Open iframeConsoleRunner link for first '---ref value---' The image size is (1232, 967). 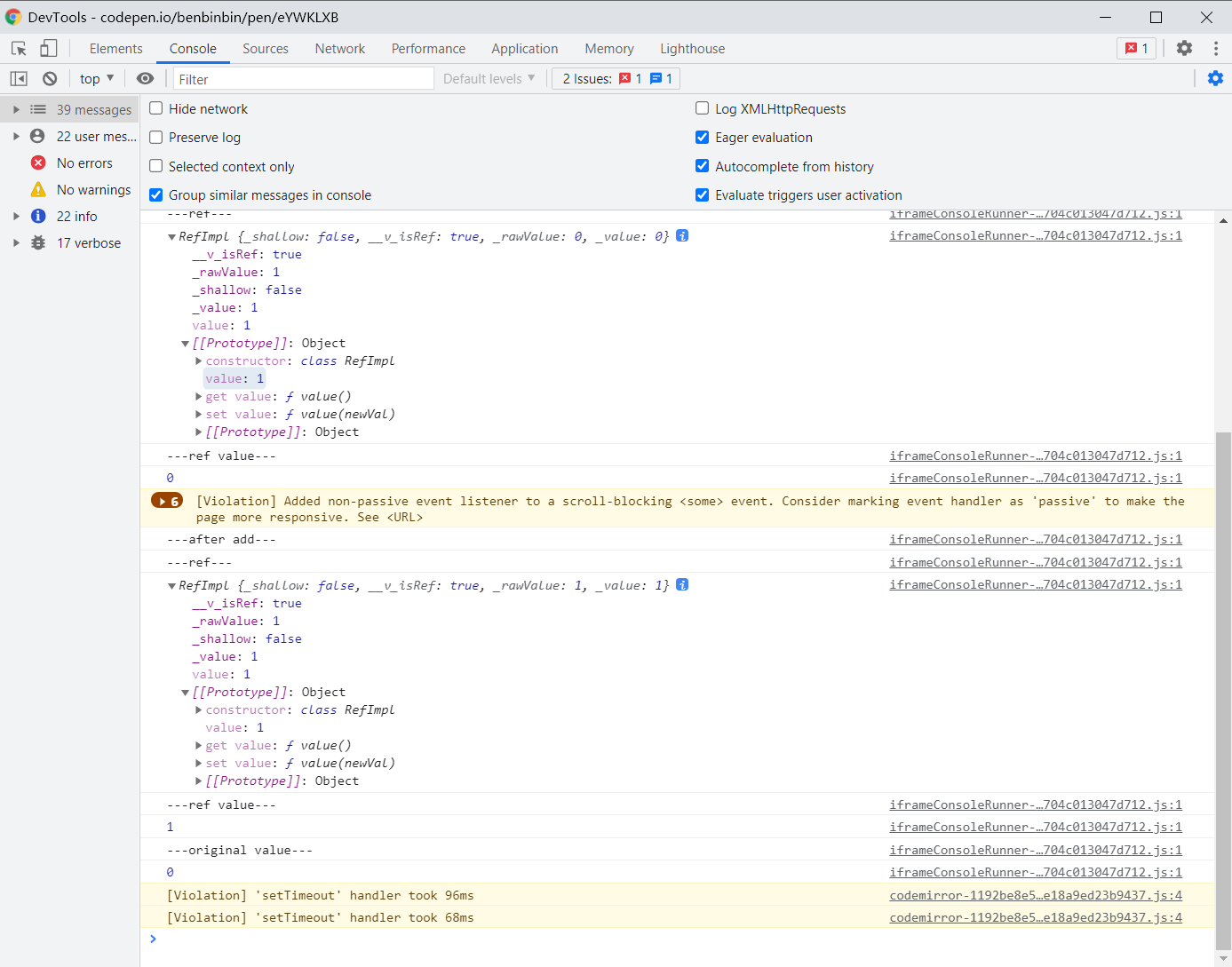pos(1036,456)
